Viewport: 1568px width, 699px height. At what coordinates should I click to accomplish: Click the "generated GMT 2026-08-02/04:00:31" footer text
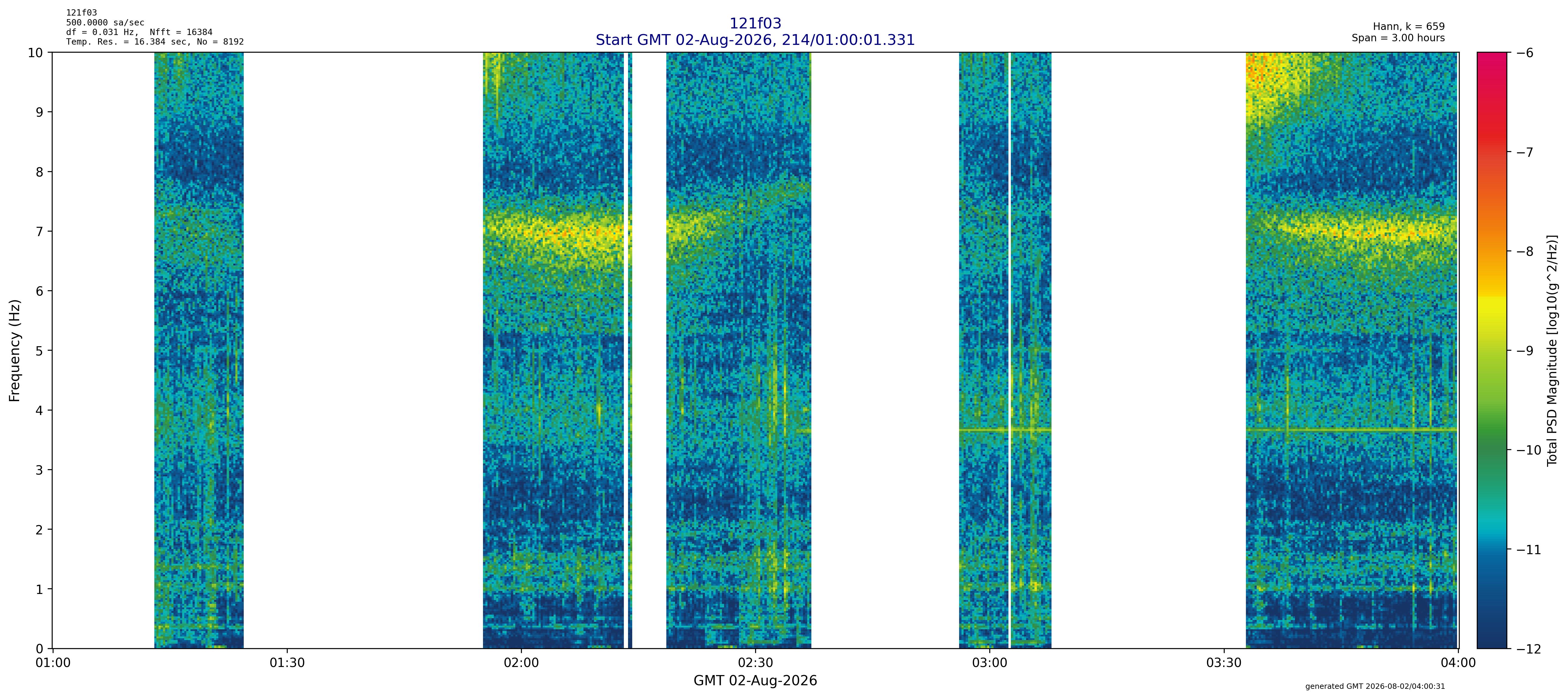click(x=1375, y=686)
